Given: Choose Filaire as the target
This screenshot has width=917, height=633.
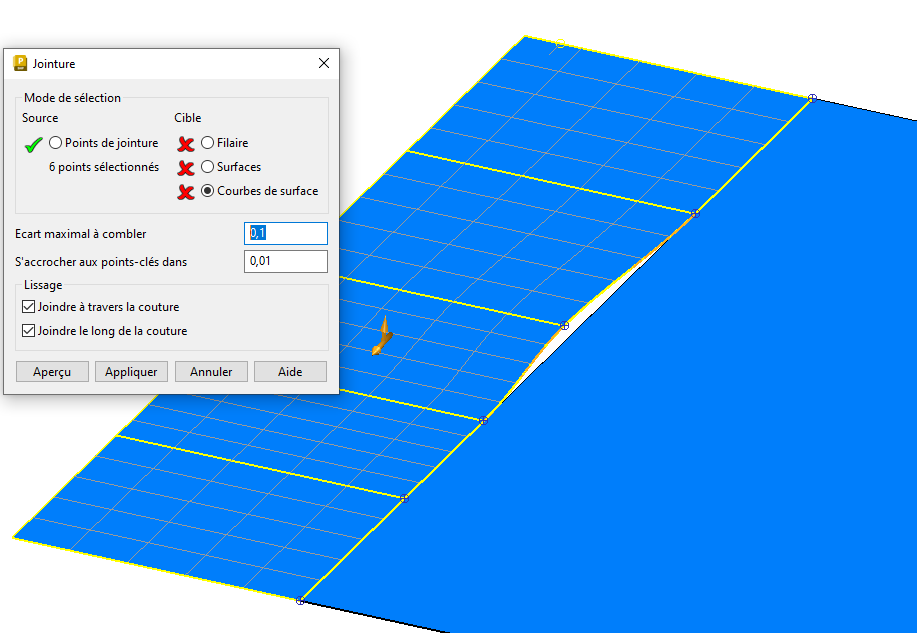Looking at the screenshot, I should [208, 143].
